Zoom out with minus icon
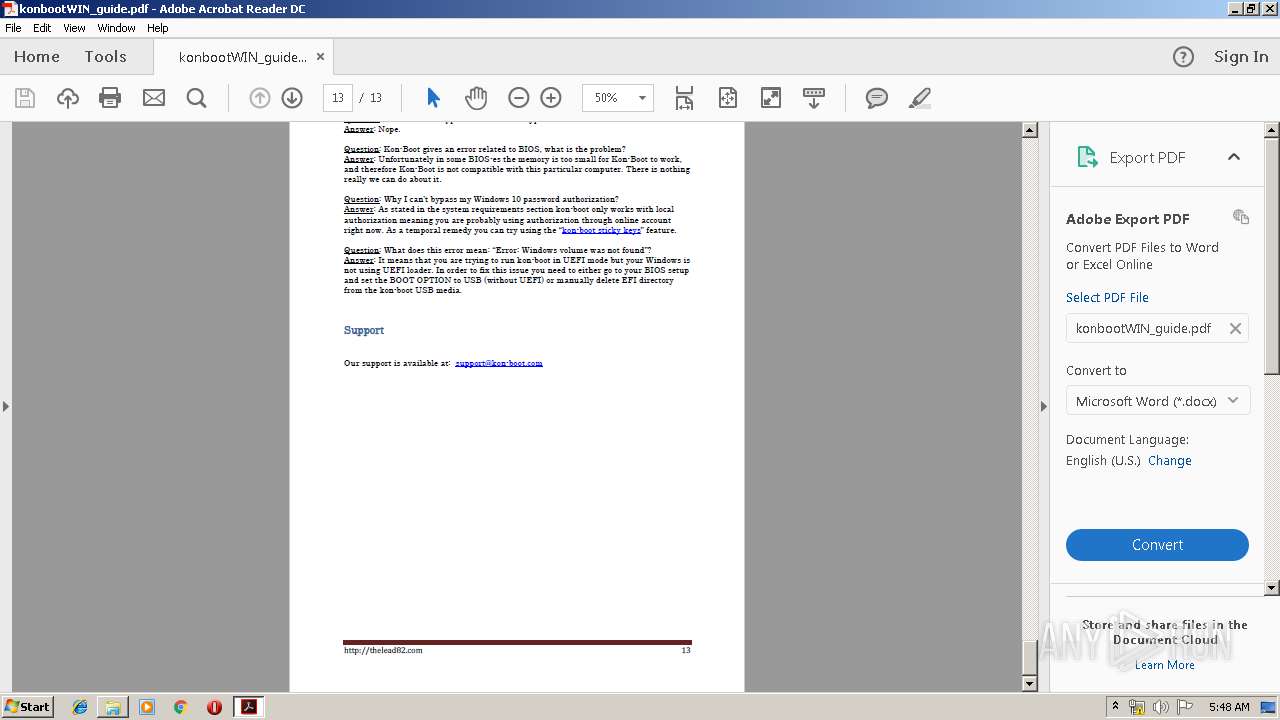Screen dimensions: 1280x720 tap(518, 98)
